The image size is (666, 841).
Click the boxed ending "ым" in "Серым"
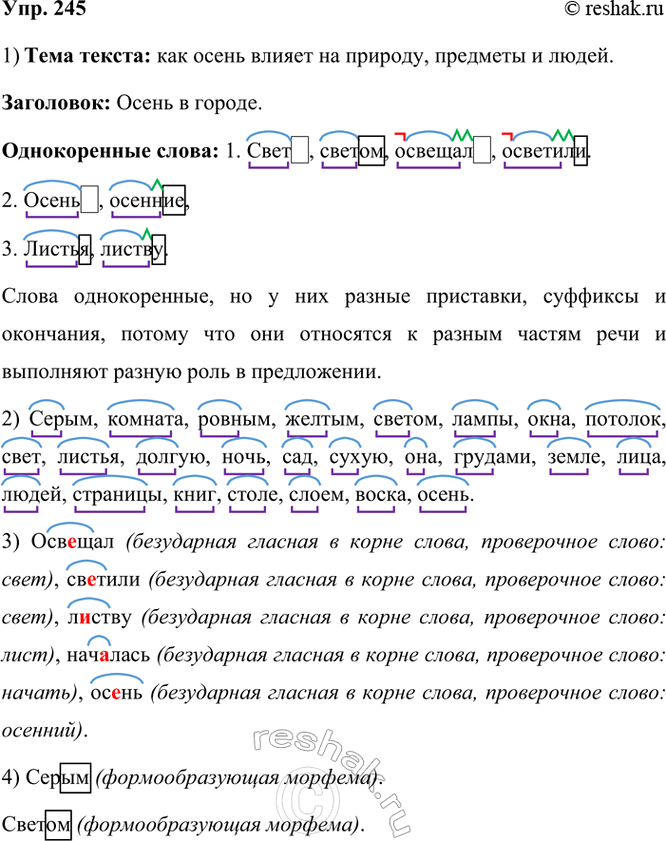tap(77, 777)
